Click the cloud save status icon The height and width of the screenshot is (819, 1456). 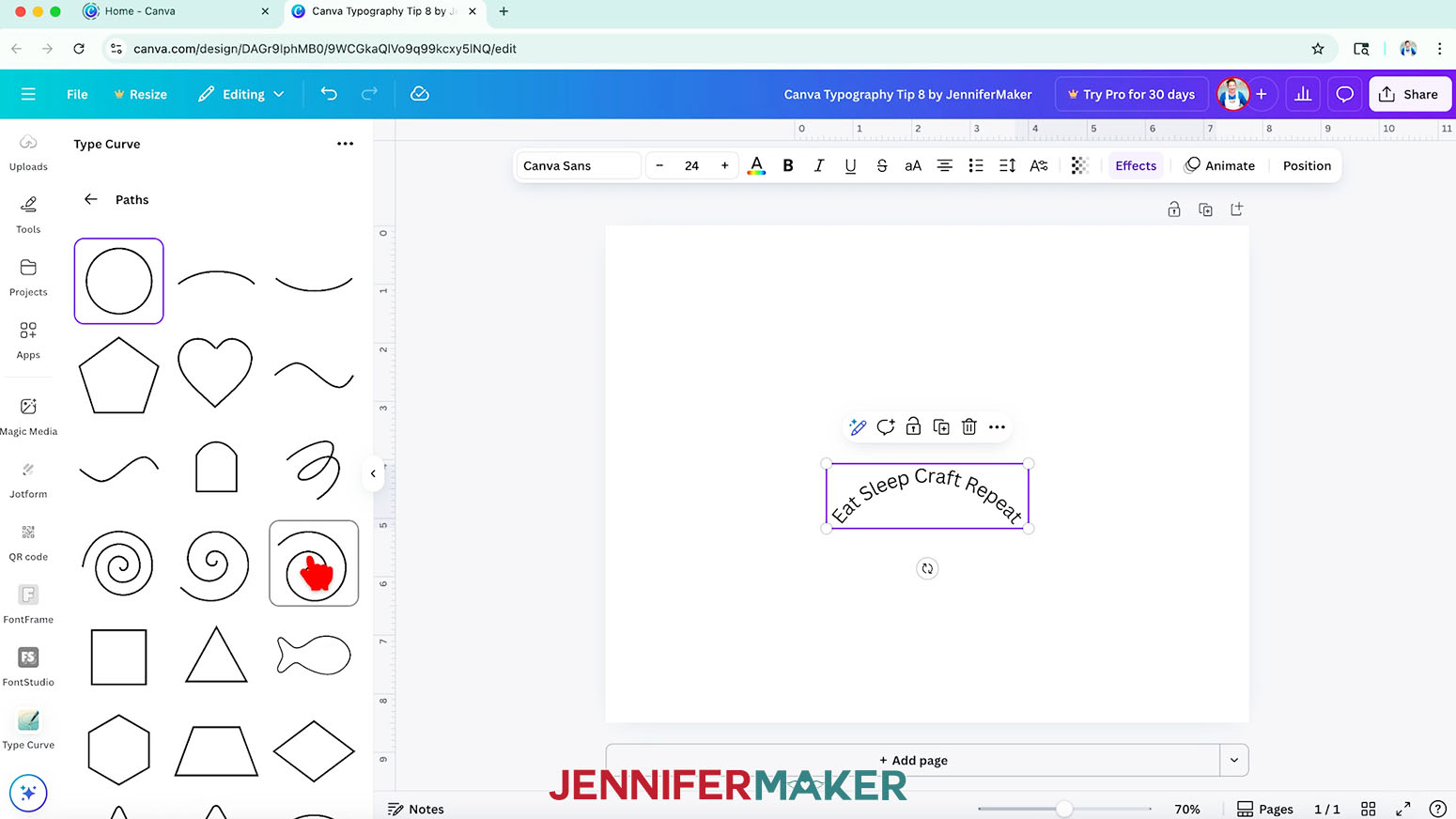[420, 94]
